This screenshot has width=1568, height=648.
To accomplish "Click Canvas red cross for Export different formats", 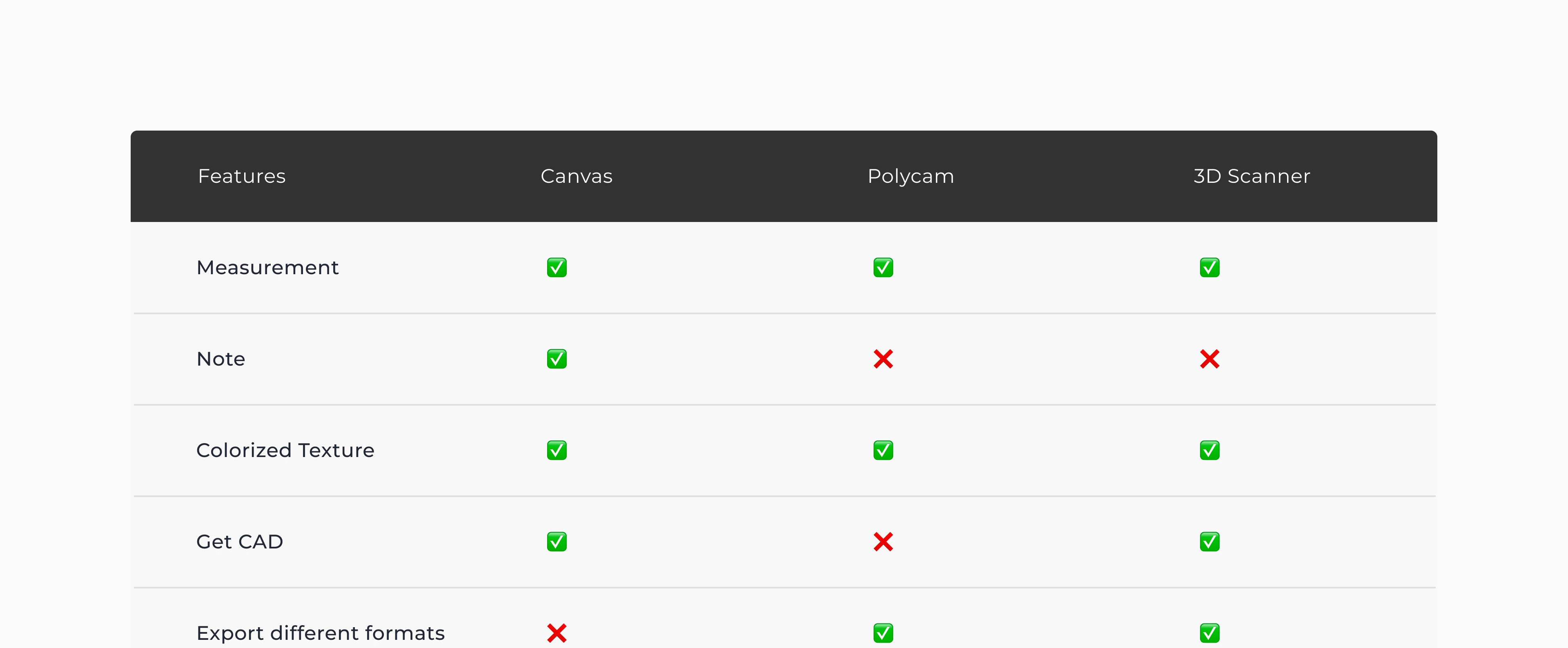I will coord(556,633).
